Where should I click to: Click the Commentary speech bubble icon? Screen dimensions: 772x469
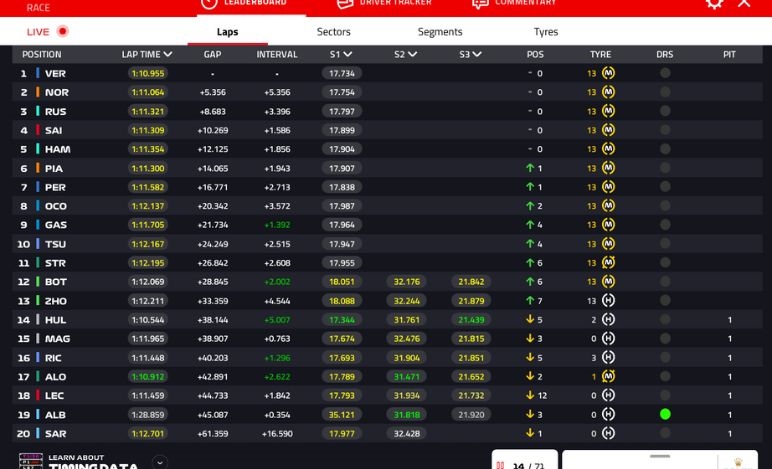pyautogui.click(x=480, y=3)
